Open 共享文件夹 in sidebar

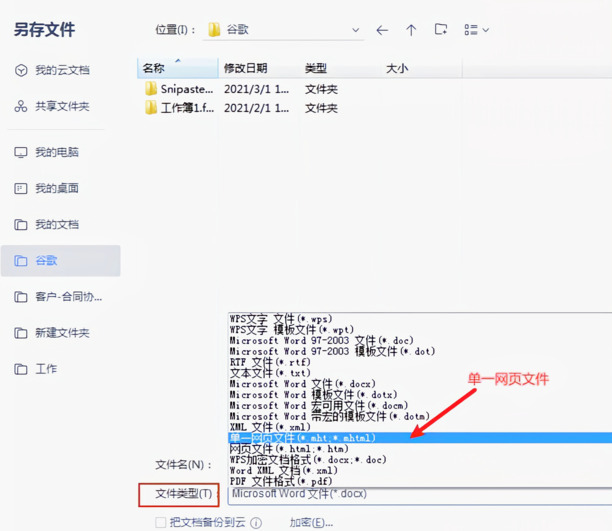pos(62,106)
